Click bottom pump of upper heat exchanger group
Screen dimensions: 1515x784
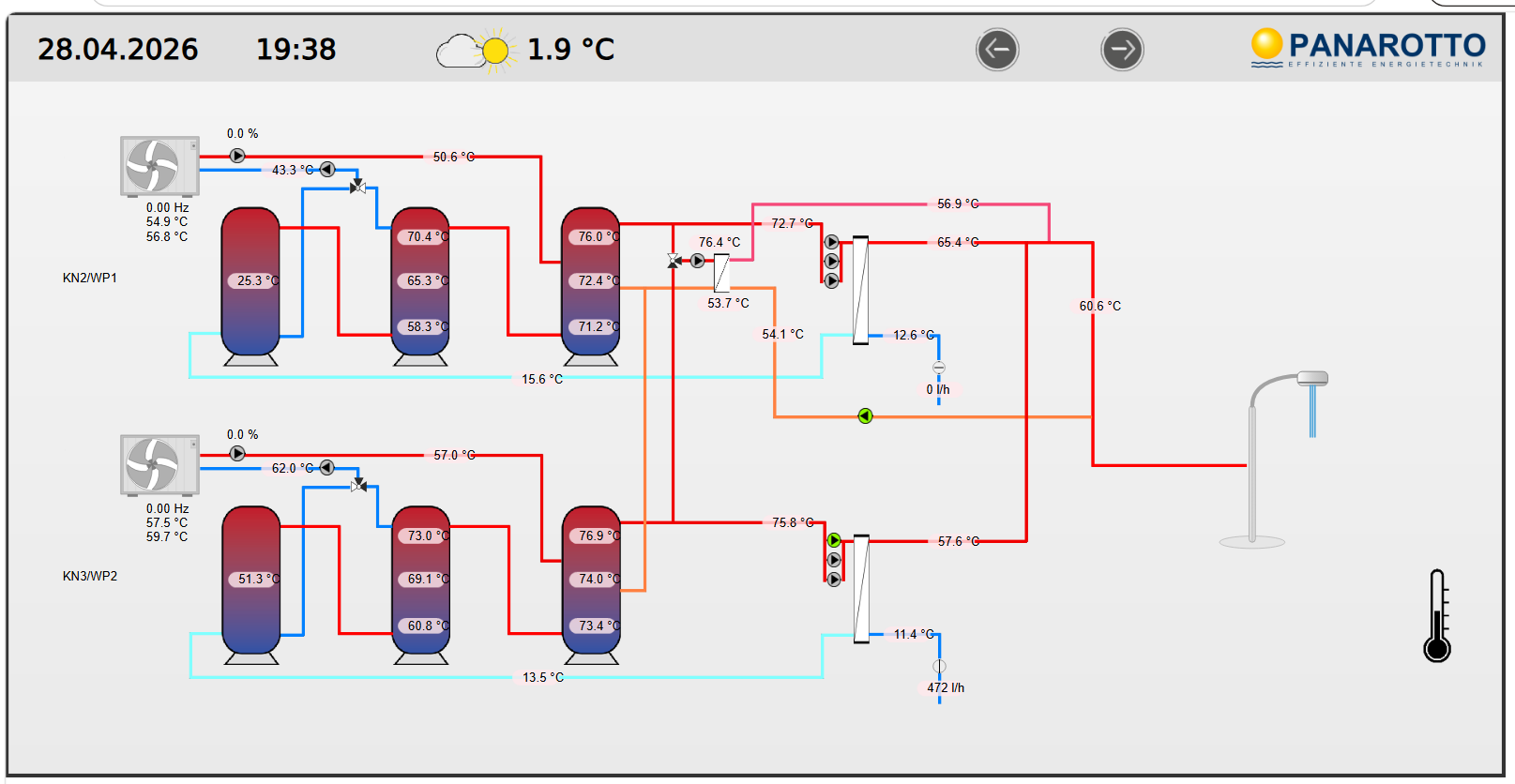coord(831,280)
